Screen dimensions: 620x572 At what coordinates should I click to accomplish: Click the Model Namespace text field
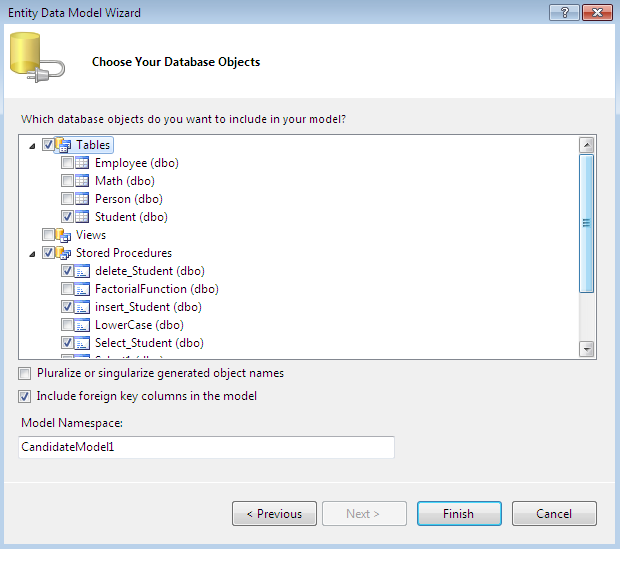point(206,447)
